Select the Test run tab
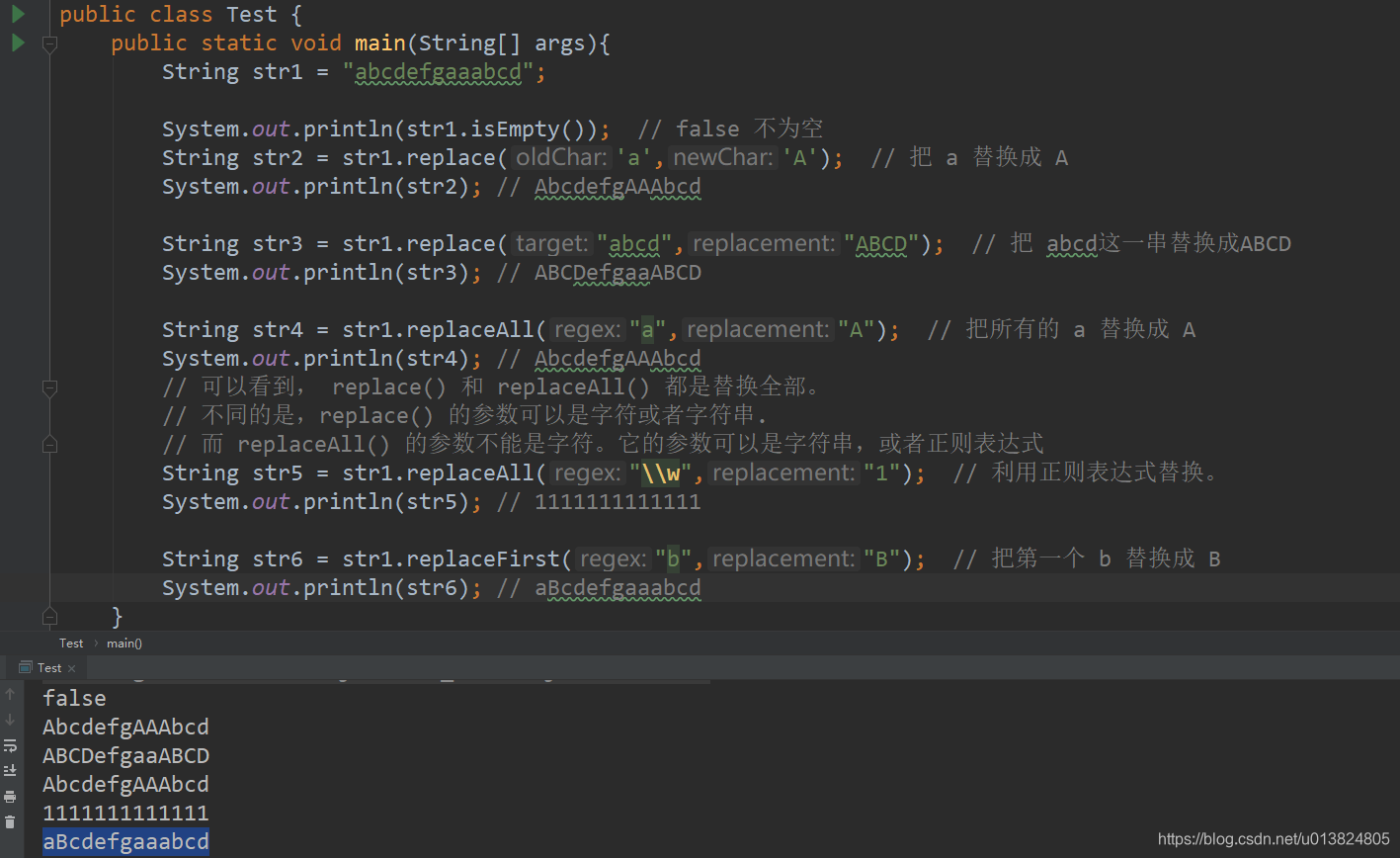This screenshot has width=1400, height=858. (x=48, y=667)
